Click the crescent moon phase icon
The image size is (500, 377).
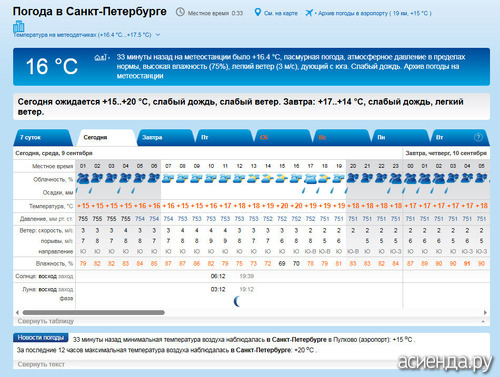(x=237, y=301)
